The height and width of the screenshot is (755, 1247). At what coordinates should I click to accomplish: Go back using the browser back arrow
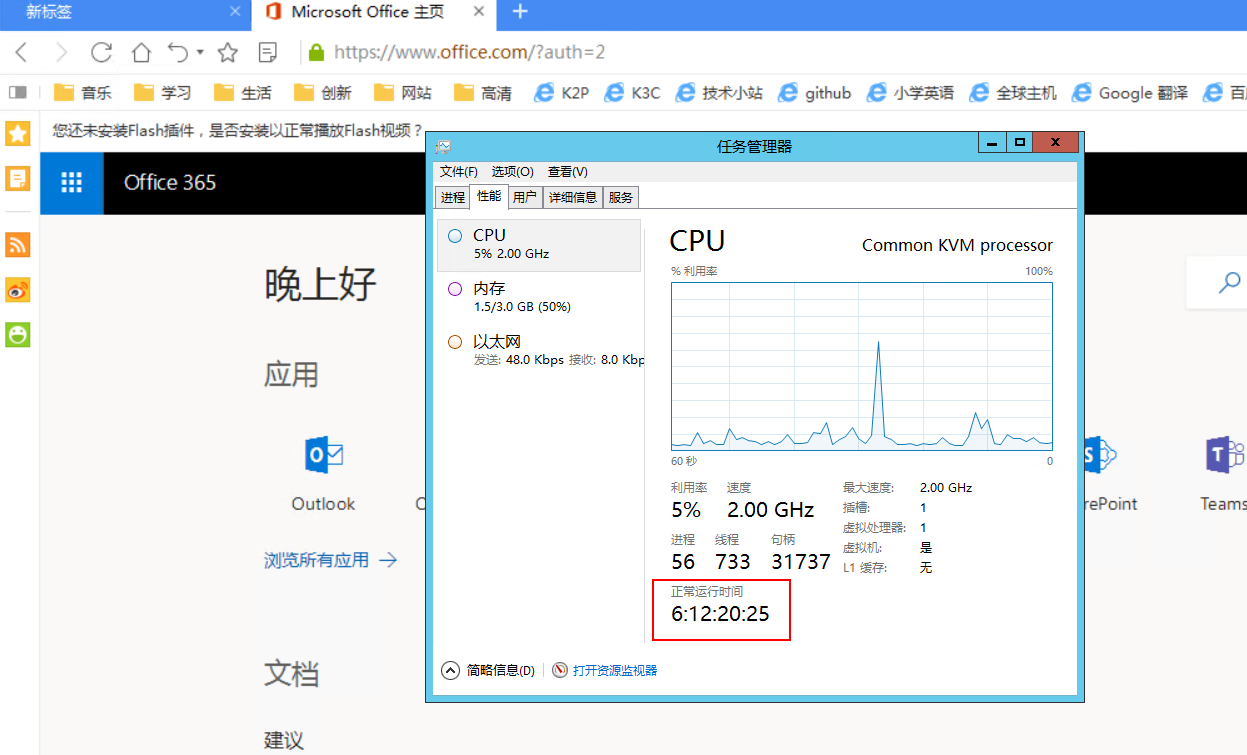tap(22, 52)
